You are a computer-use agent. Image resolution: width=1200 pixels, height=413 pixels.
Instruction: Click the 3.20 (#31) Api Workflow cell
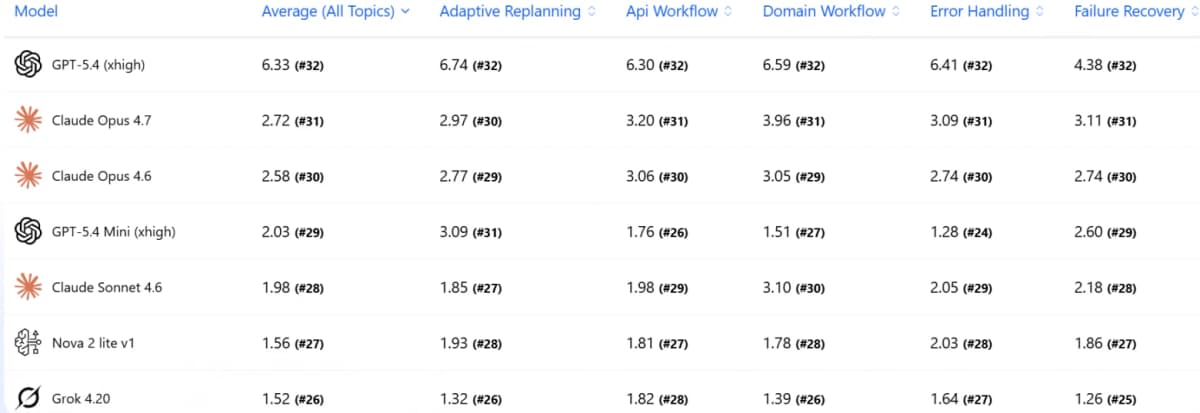(657, 121)
